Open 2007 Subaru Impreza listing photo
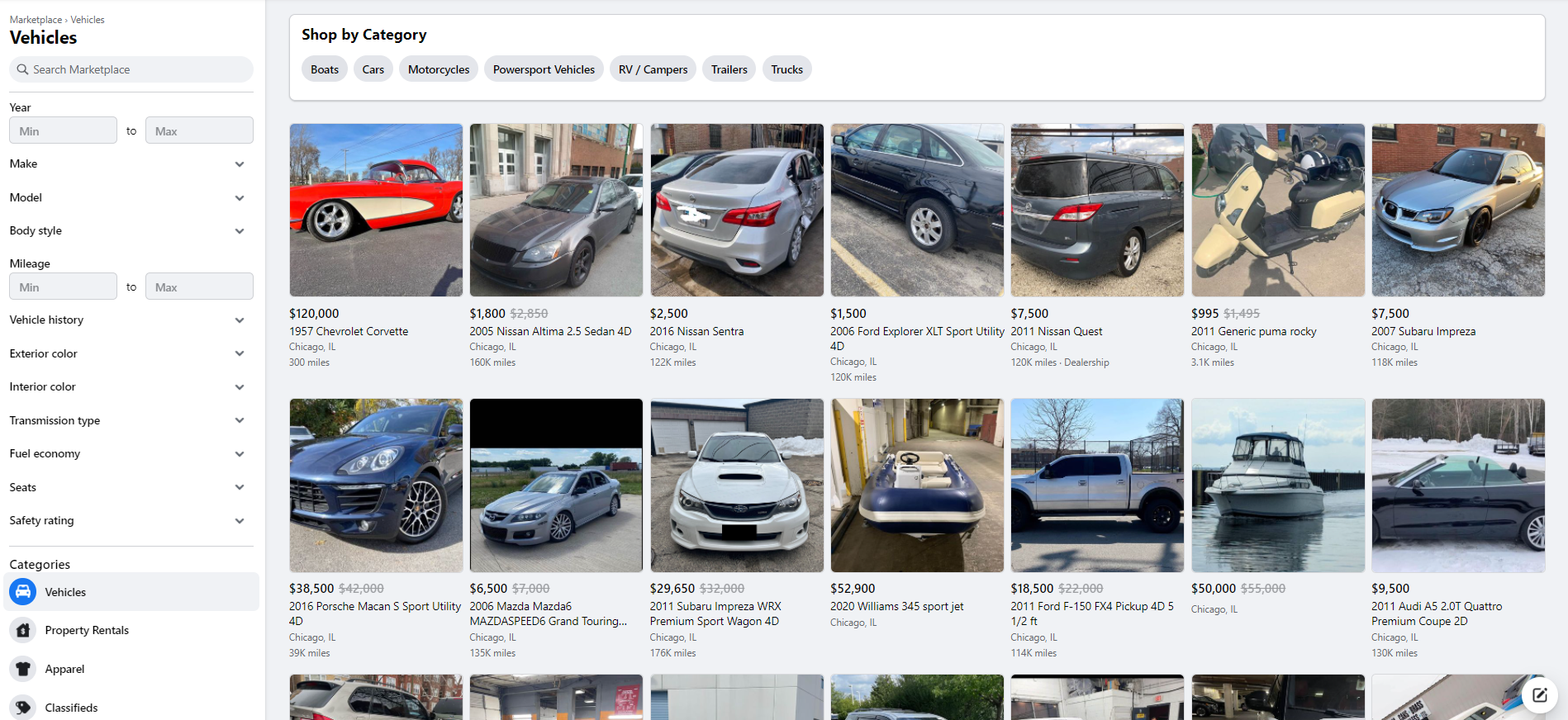The image size is (1568, 720). [x=1458, y=210]
